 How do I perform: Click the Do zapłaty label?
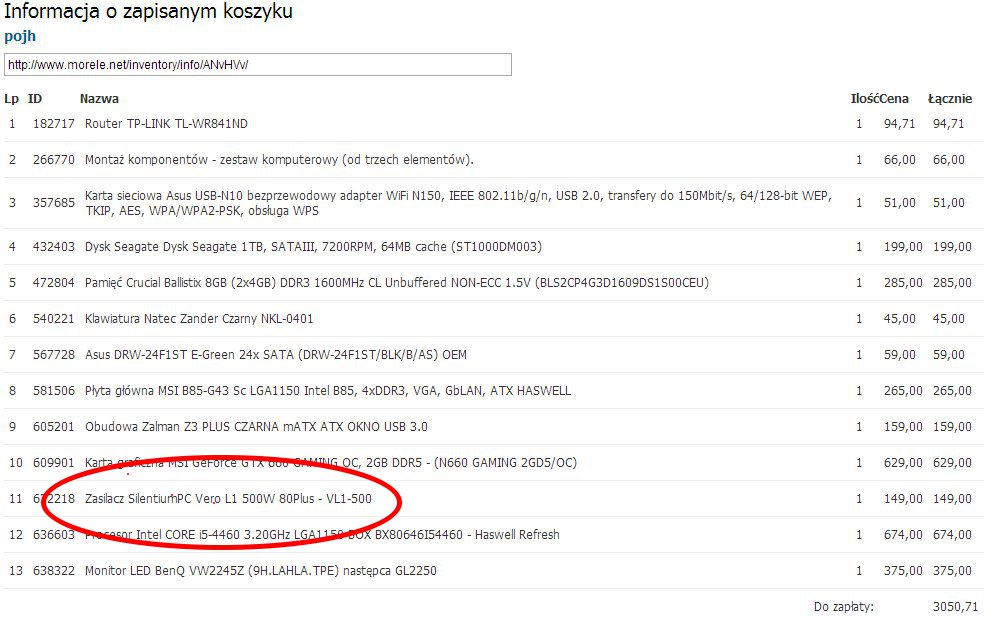(x=844, y=606)
